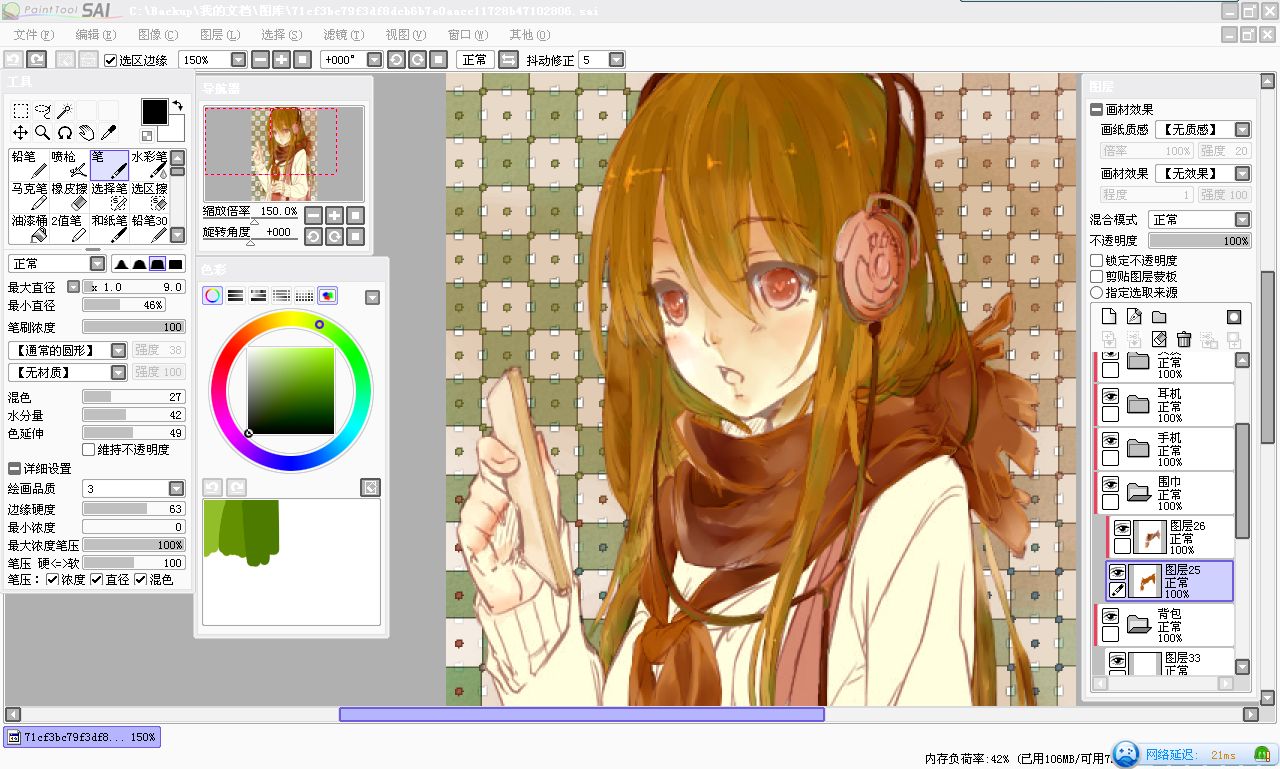Select the rectangular selection tool

[20, 111]
